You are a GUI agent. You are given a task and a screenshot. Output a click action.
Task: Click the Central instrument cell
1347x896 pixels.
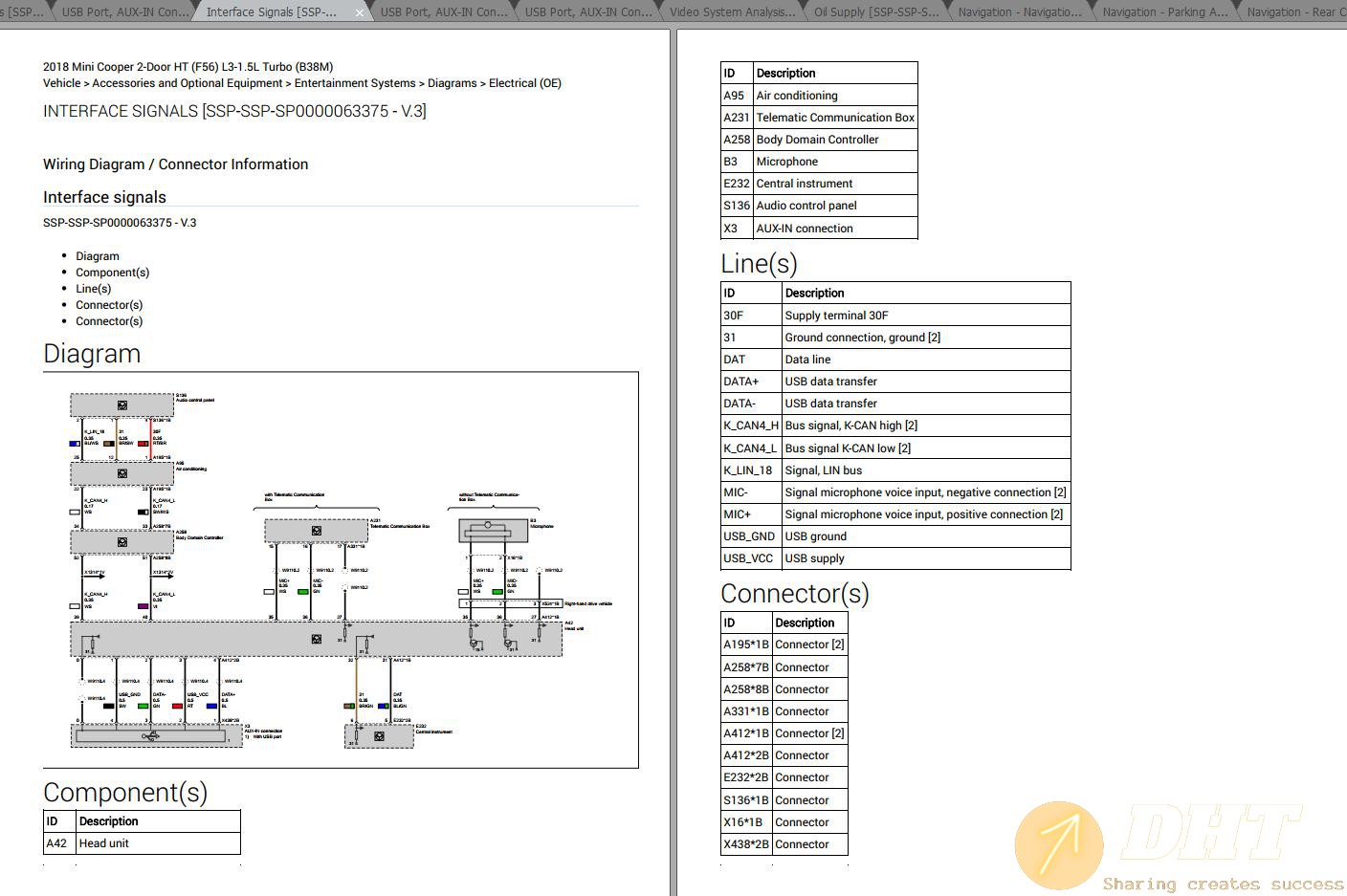click(835, 184)
